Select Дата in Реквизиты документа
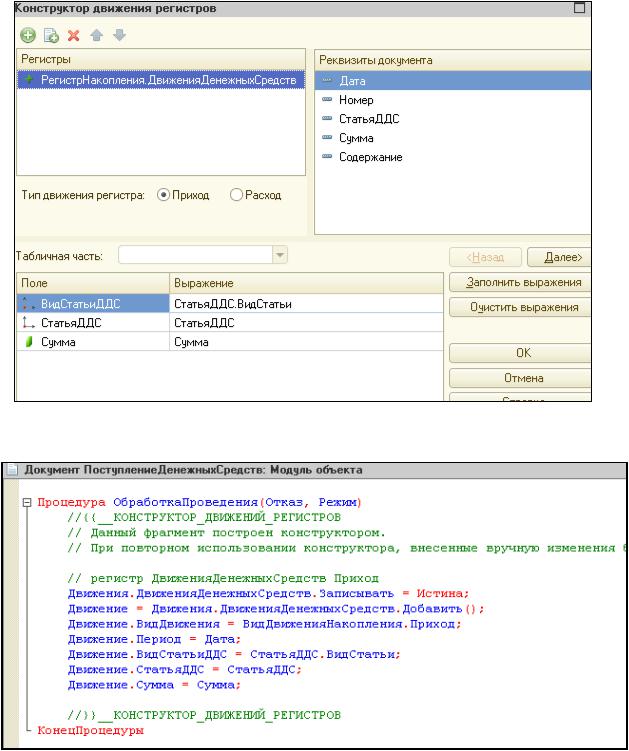The height and width of the screenshot is (751, 629). 453,80
